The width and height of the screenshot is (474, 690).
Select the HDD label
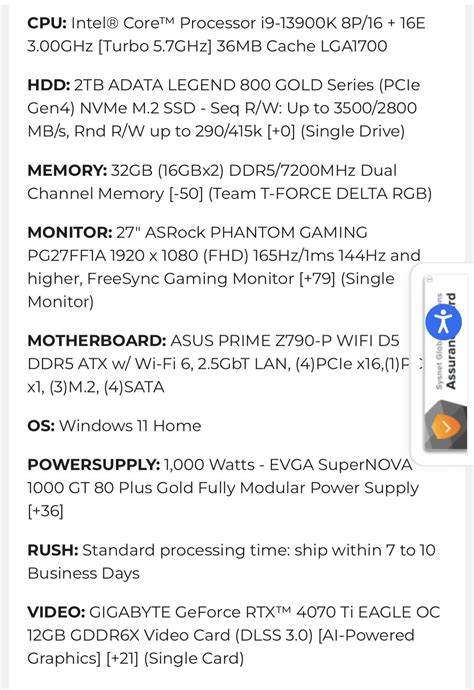[x=48, y=85]
